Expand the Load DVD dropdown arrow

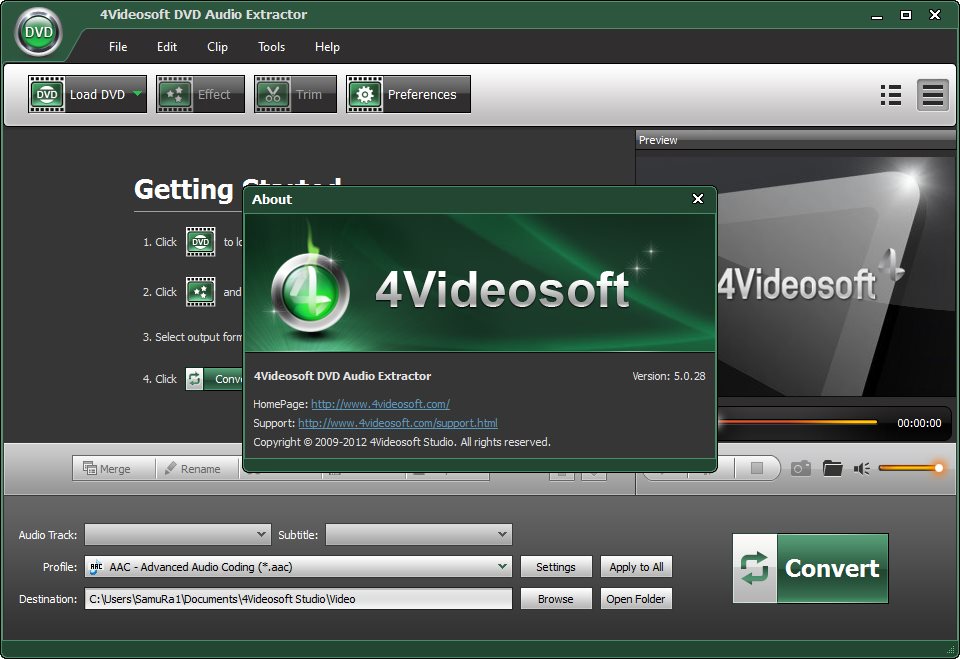138,94
